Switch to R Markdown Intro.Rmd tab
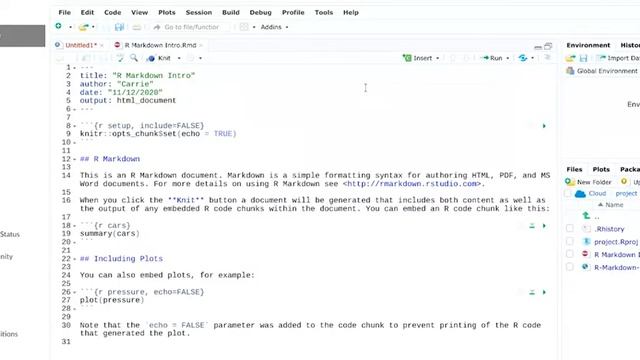 coord(160,45)
